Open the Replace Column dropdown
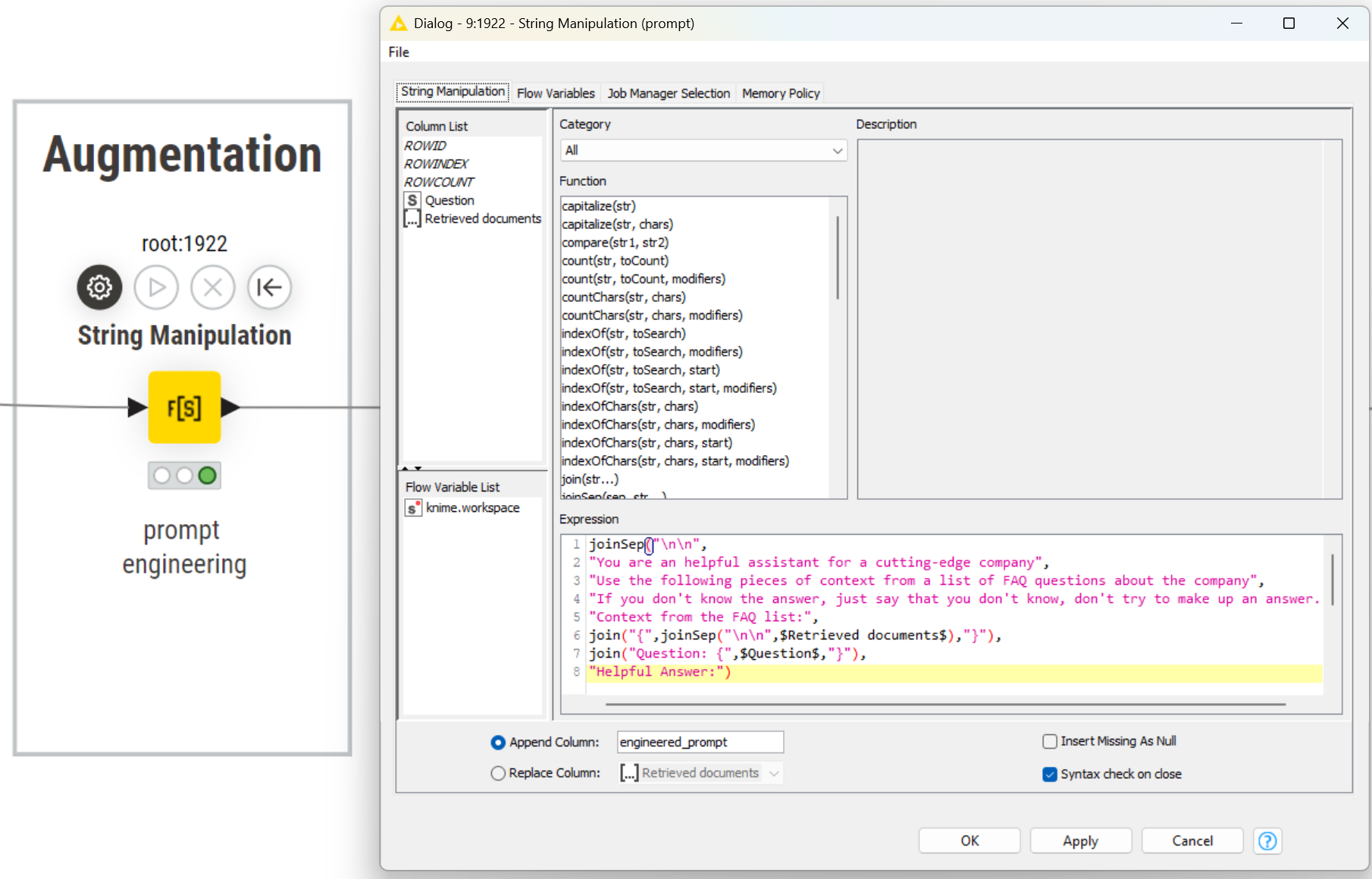The width and height of the screenshot is (1372, 879). 700,773
